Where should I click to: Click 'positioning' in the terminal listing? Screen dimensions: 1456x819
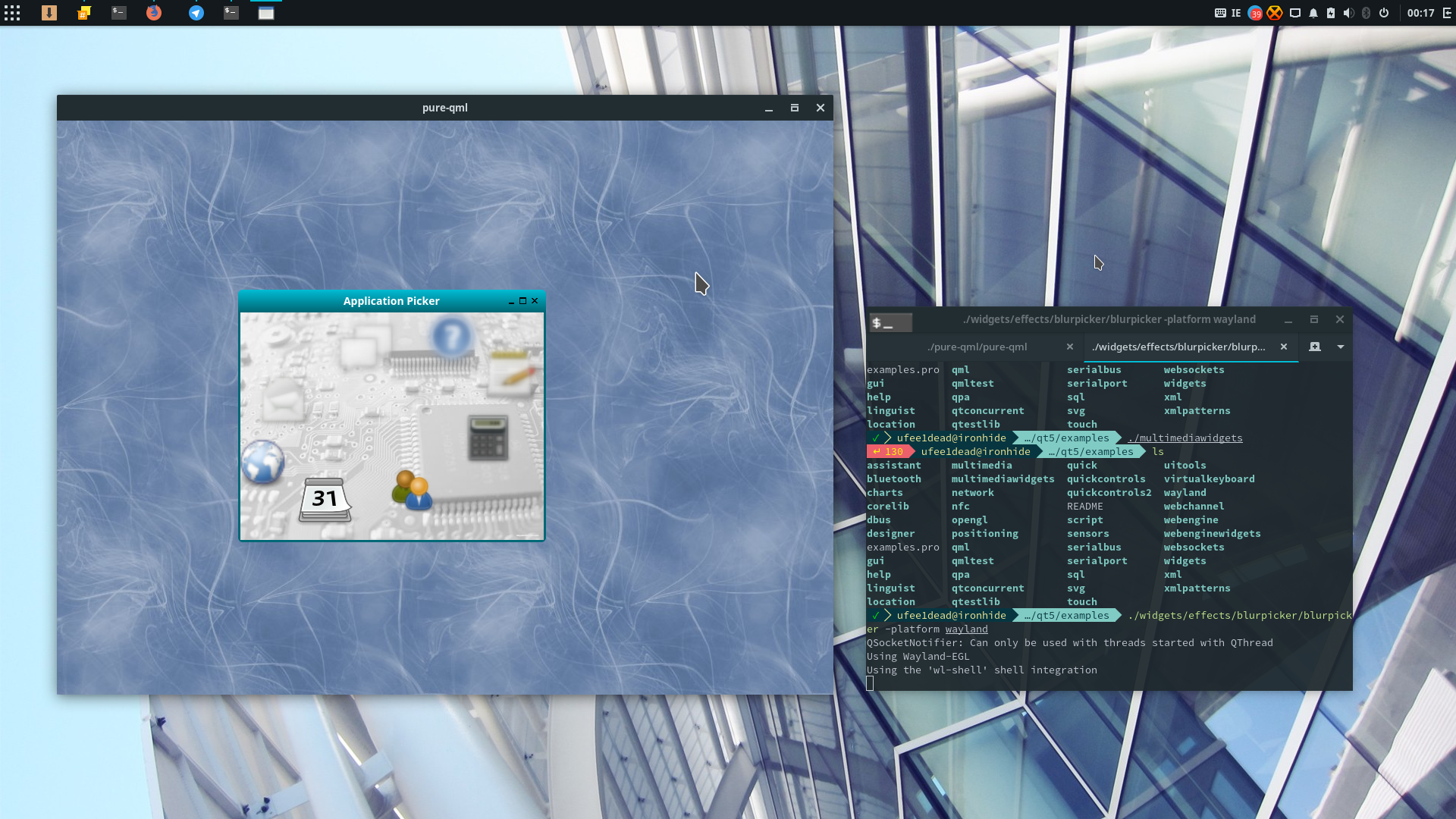pyautogui.click(x=984, y=534)
